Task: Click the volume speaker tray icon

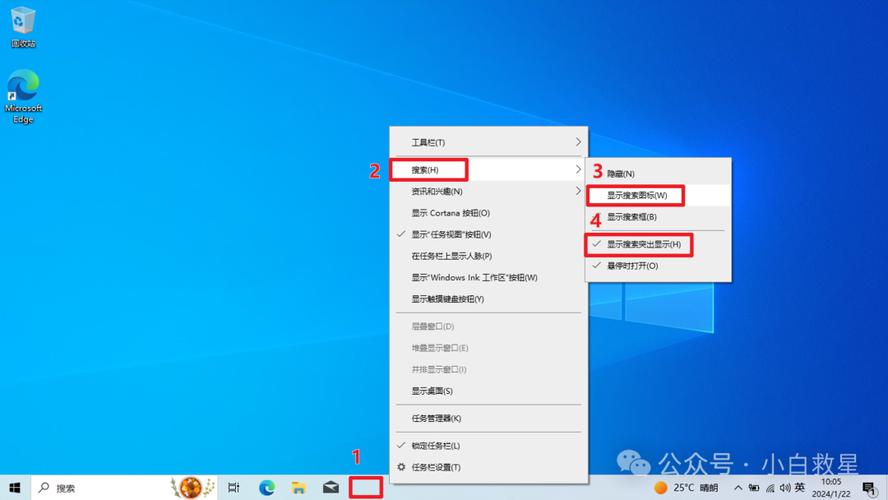Action: pos(785,488)
